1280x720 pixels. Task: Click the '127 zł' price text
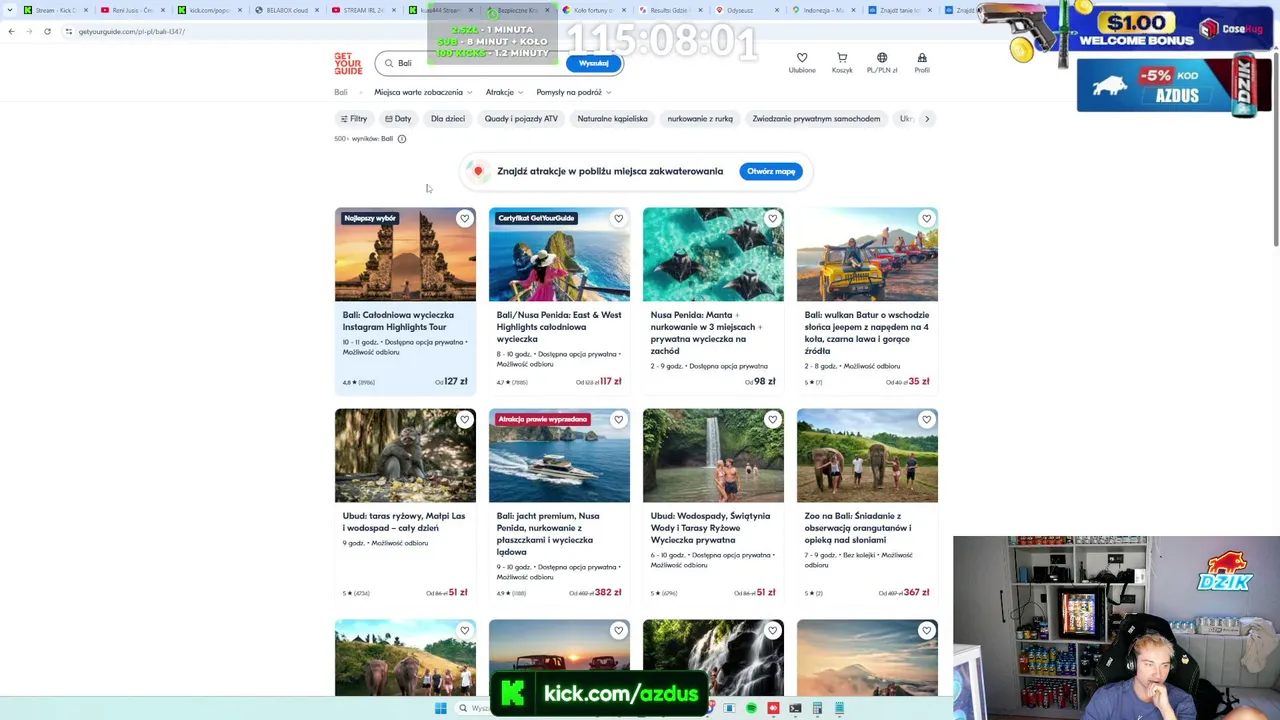point(456,381)
